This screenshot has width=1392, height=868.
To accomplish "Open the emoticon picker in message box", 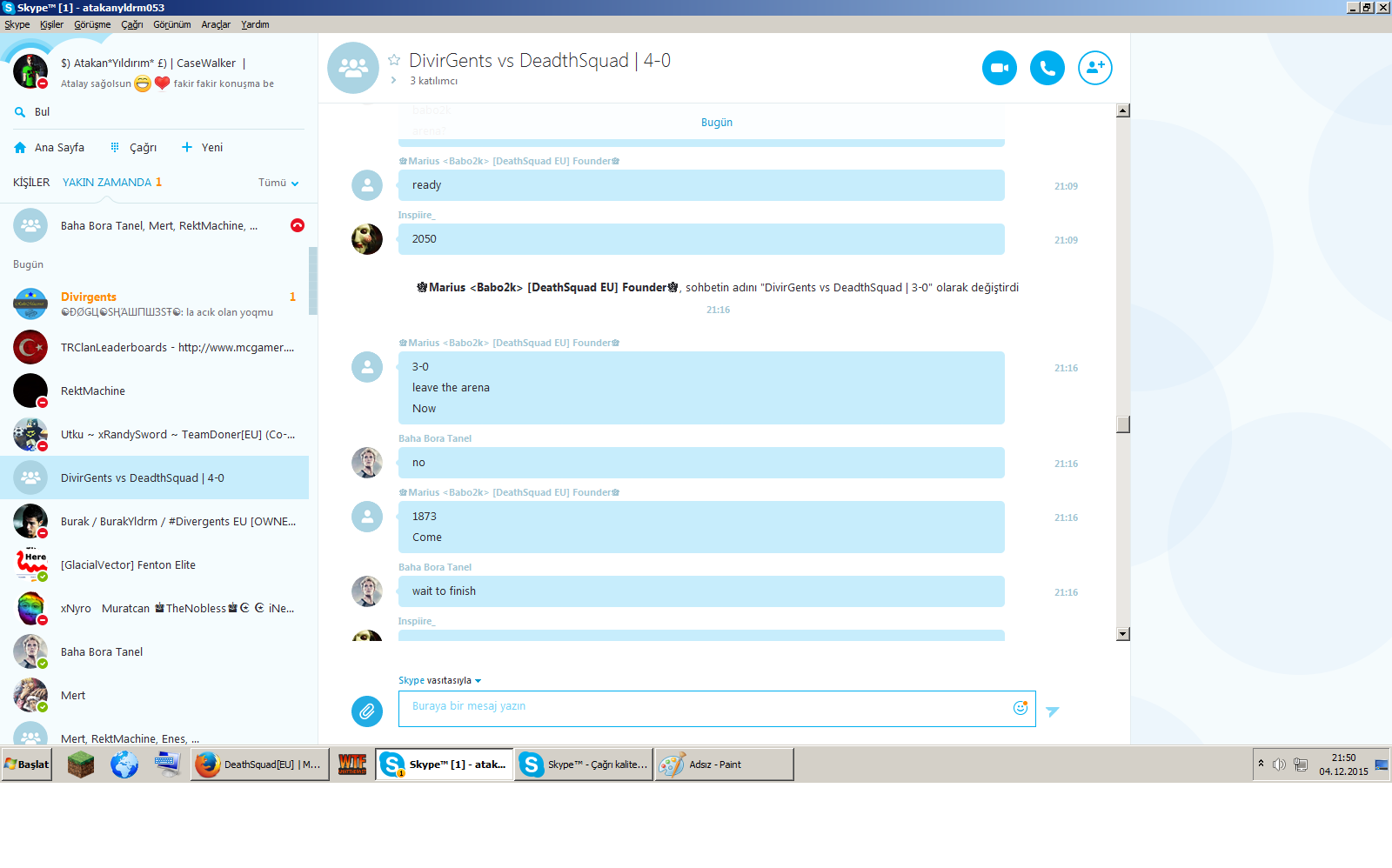I will point(1021,708).
